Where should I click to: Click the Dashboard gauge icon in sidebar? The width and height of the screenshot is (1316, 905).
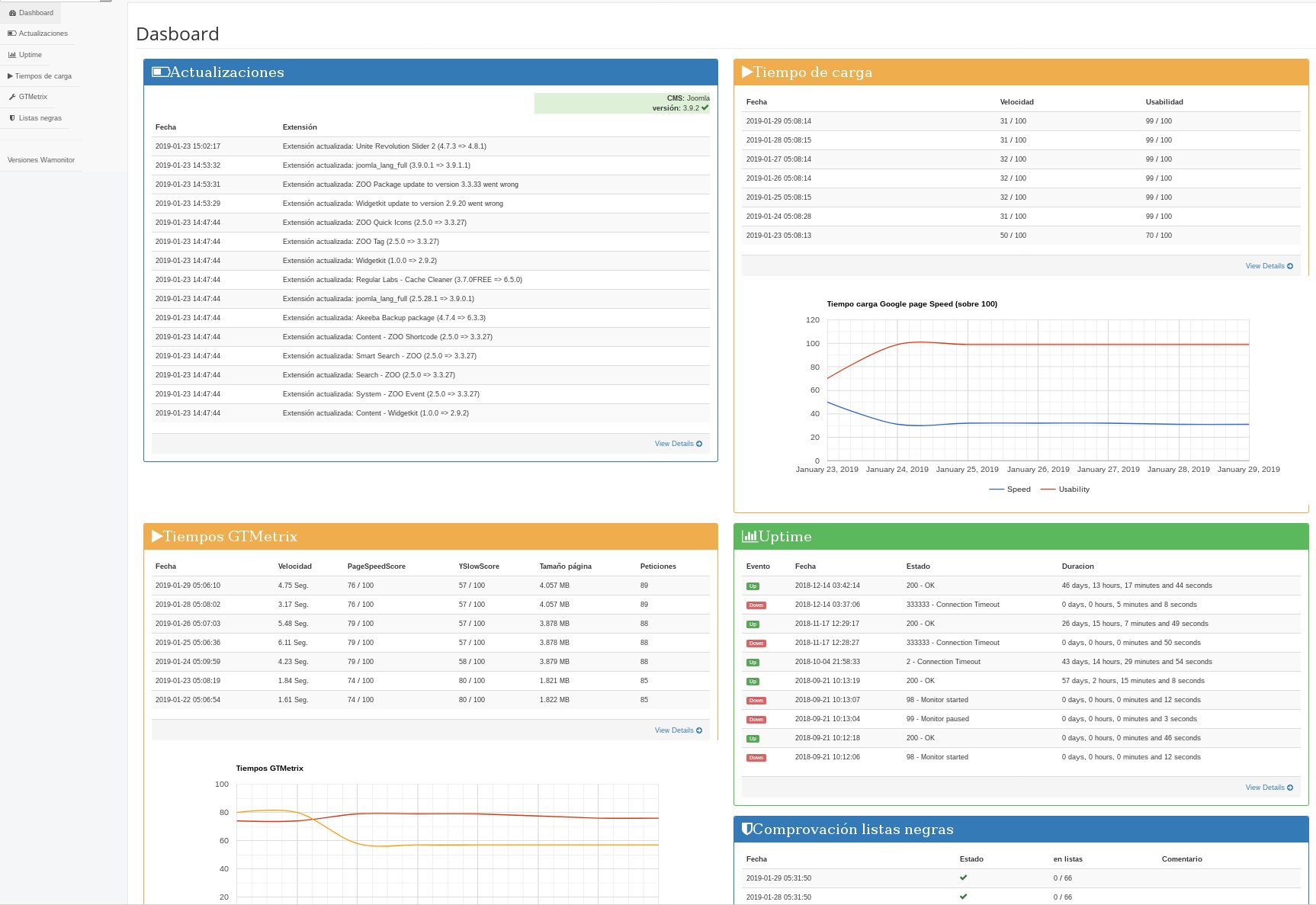pyautogui.click(x=12, y=13)
